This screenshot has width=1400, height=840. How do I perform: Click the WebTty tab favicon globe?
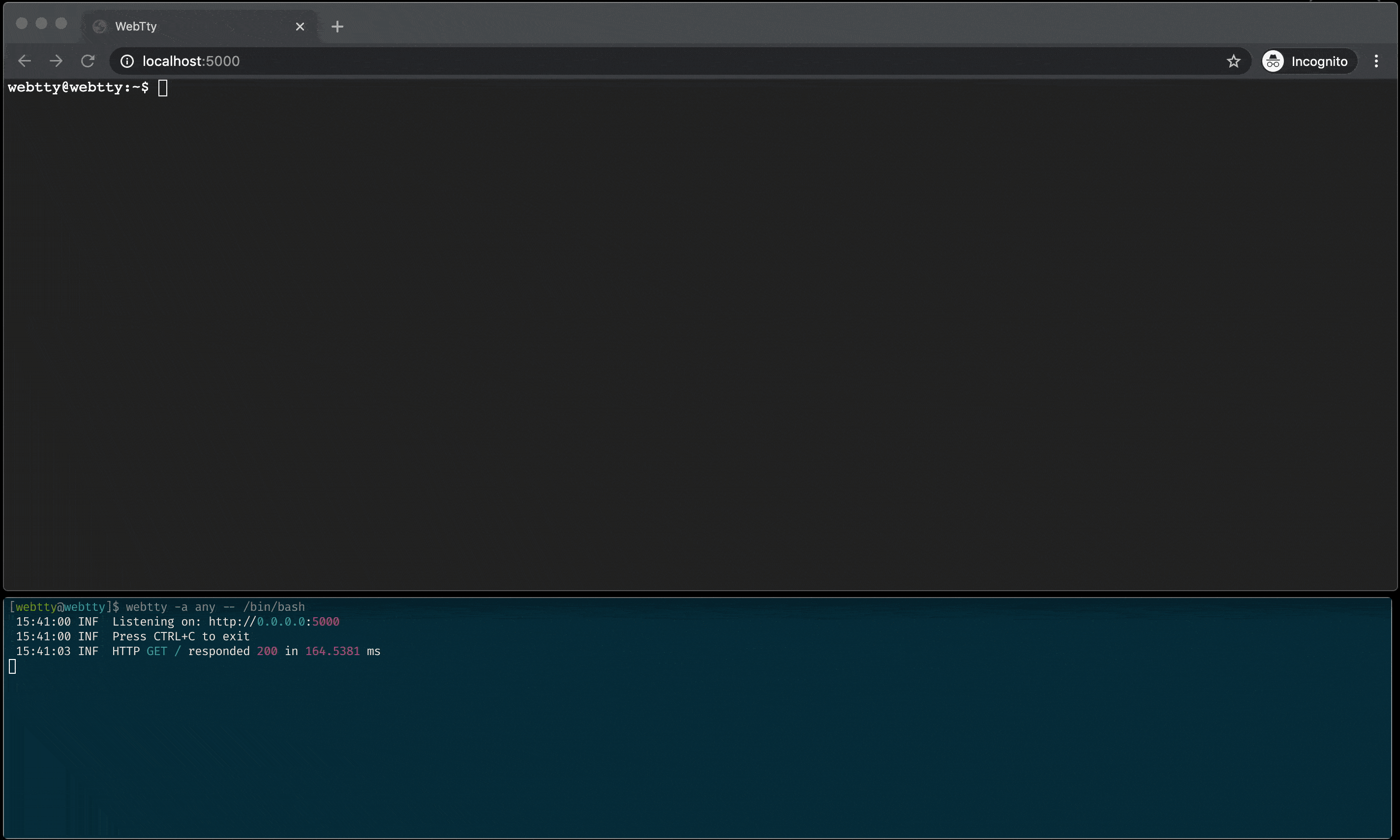[x=100, y=27]
